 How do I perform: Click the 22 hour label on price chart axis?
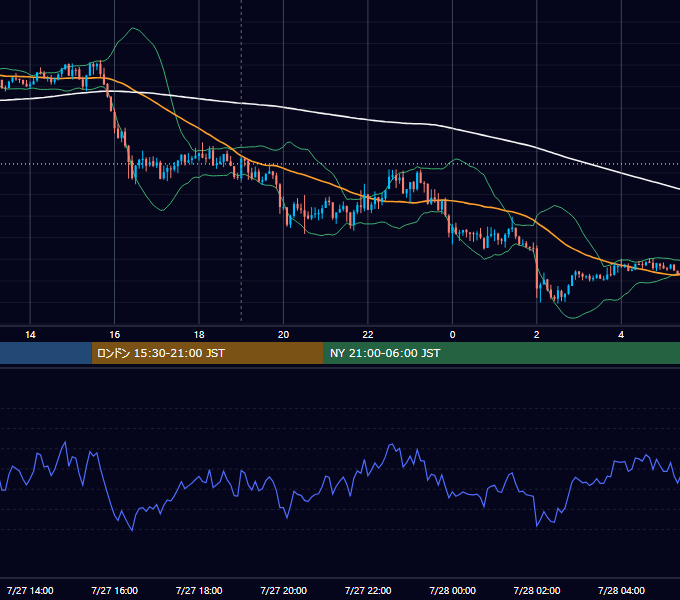click(x=368, y=335)
